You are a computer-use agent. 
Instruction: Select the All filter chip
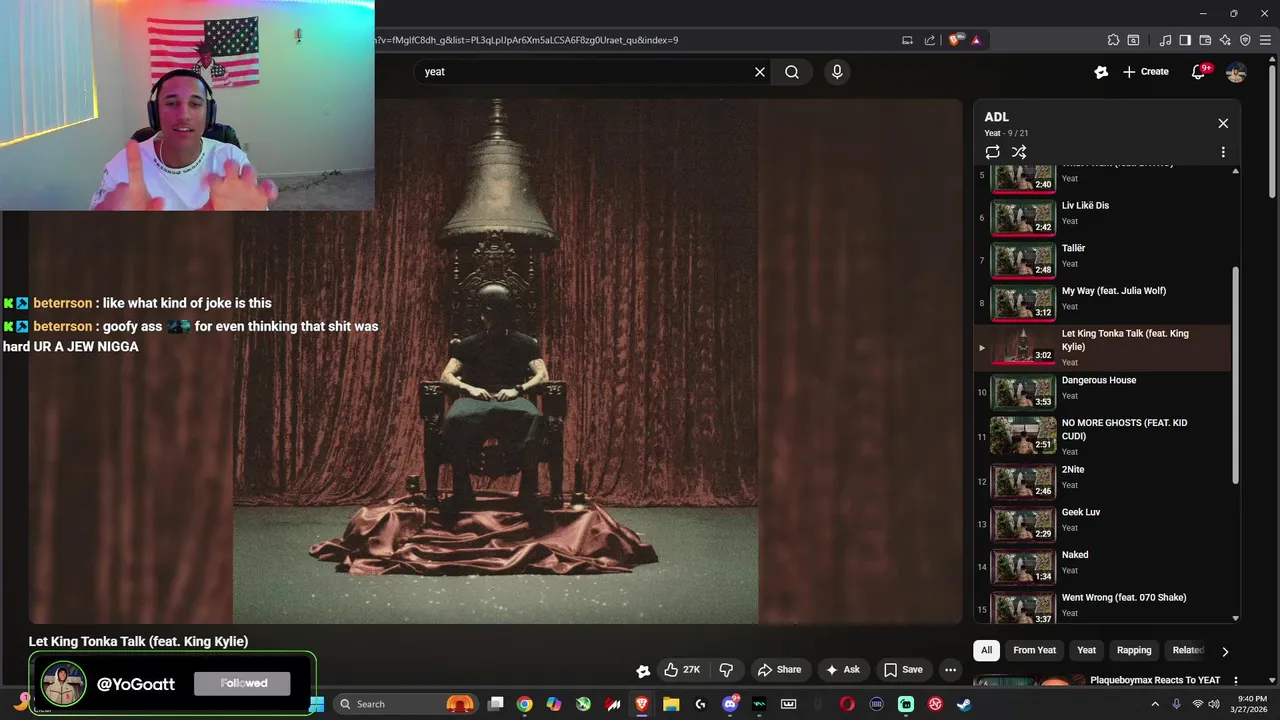pyautogui.click(x=986, y=650)
